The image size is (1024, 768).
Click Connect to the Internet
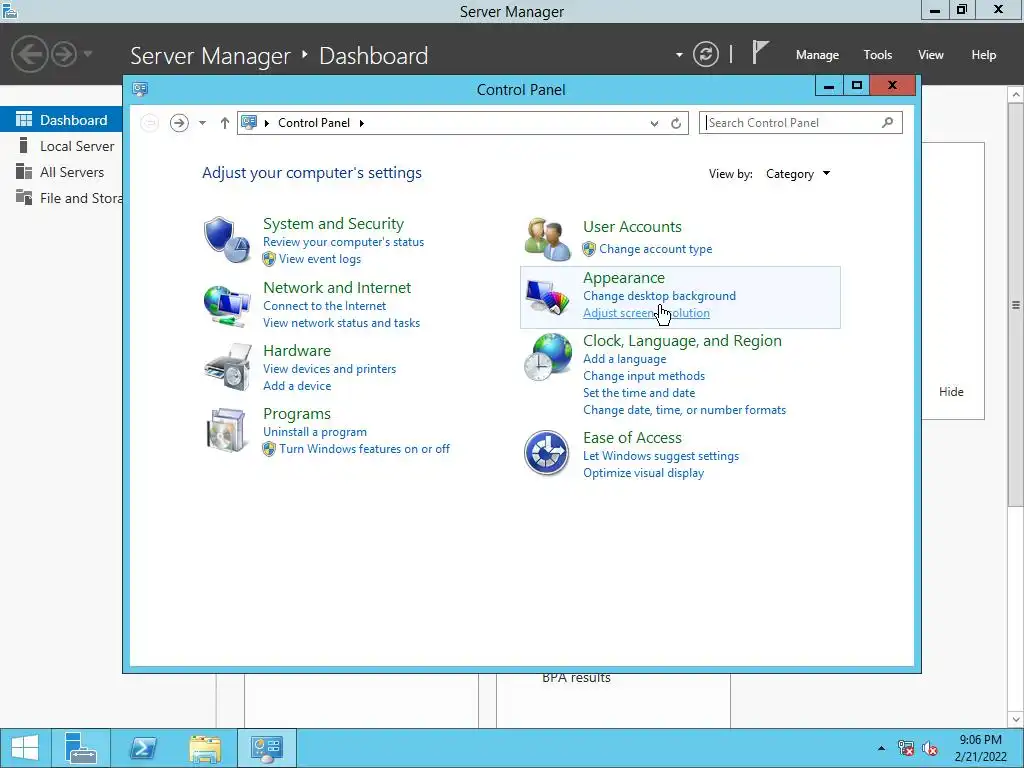[x=325, y=306]
